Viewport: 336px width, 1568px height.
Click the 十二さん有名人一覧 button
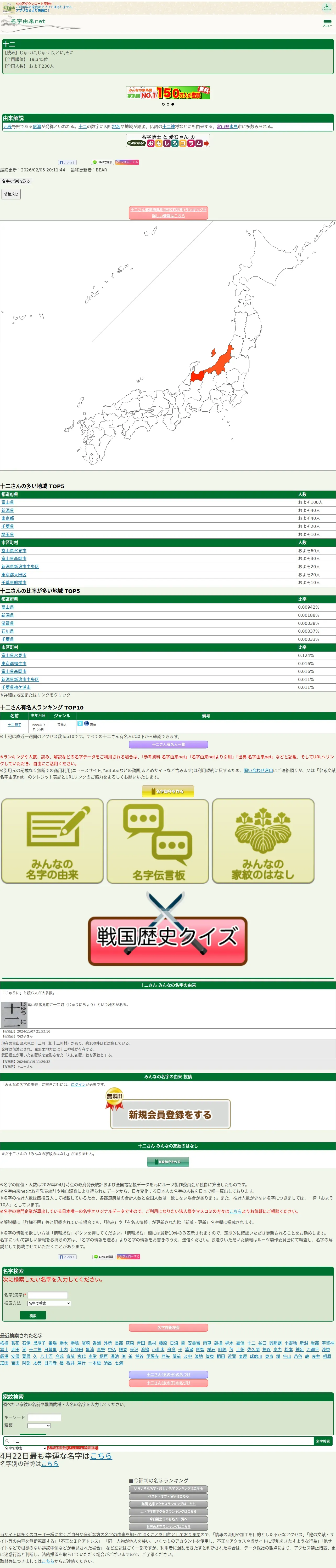coord(168,745)
